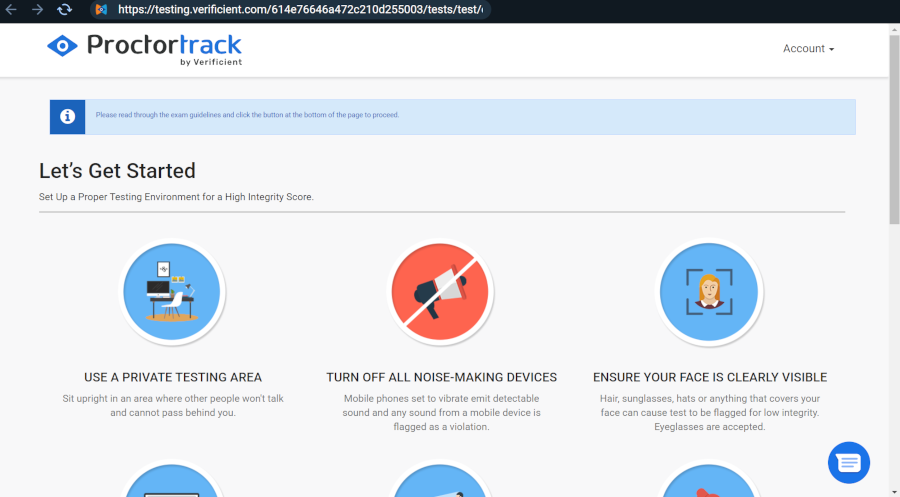Click the browser forward arrow

pyautogui.click(x=37, y=9)
